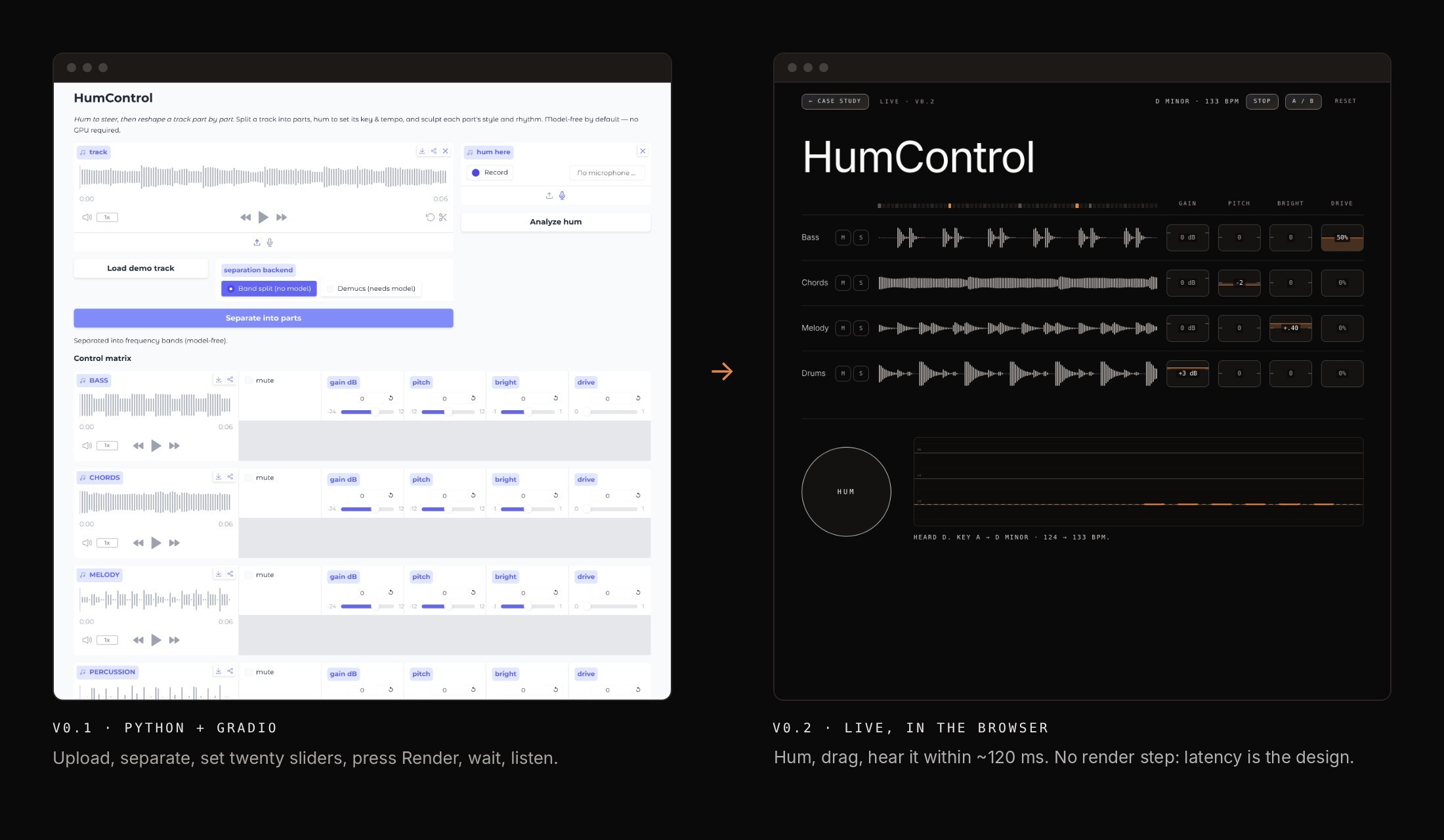Download the main track audio
The image size is (1444, 840).
point(422,151)
